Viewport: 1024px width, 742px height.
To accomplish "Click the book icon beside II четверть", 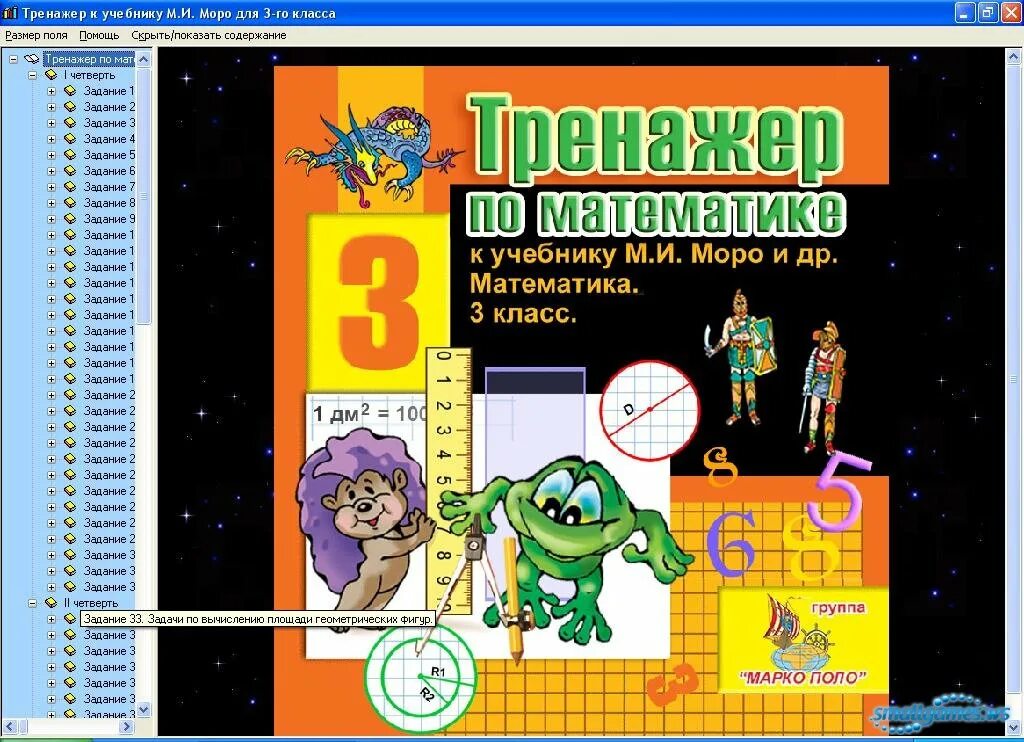I will point(51,603).
